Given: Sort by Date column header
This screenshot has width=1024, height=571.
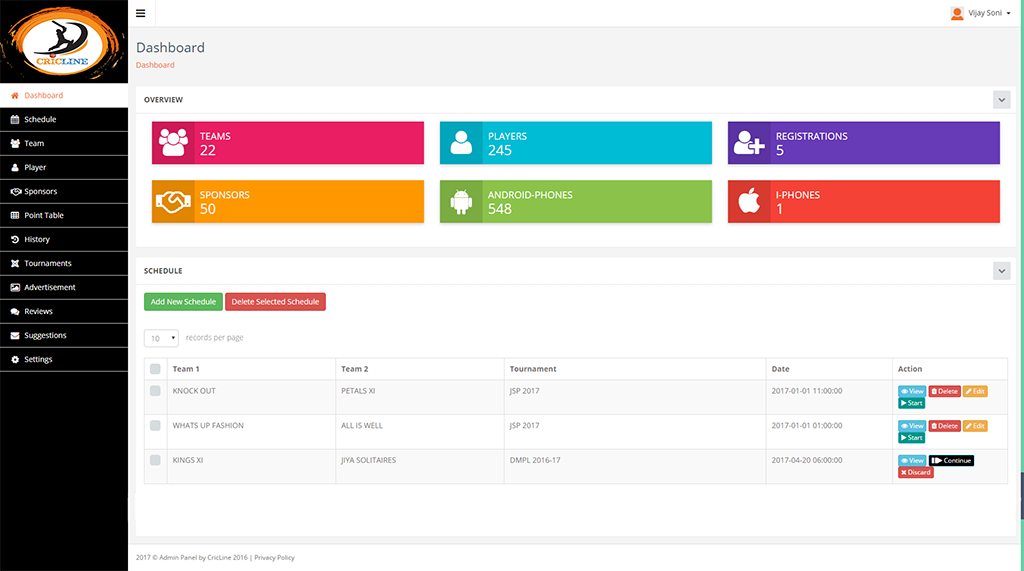Looking at the screenshot, I should 829,369.
